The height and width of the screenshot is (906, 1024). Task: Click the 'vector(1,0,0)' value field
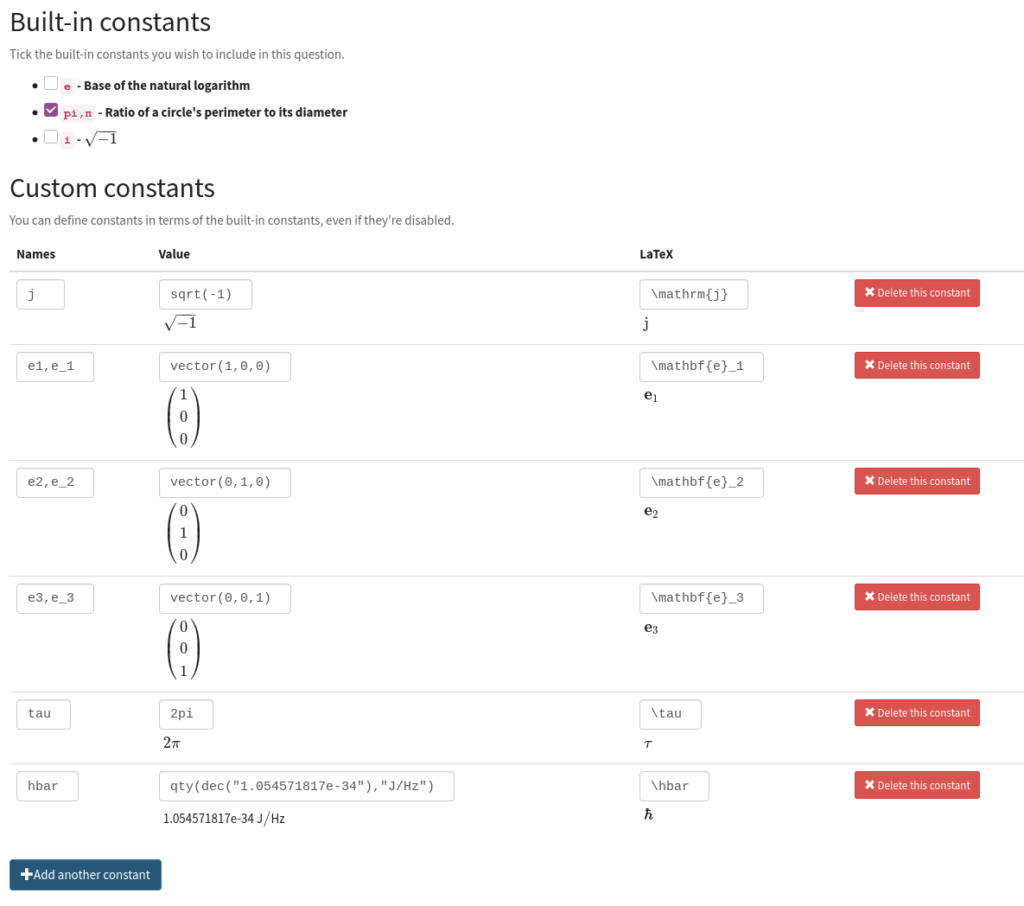(224, 366)
